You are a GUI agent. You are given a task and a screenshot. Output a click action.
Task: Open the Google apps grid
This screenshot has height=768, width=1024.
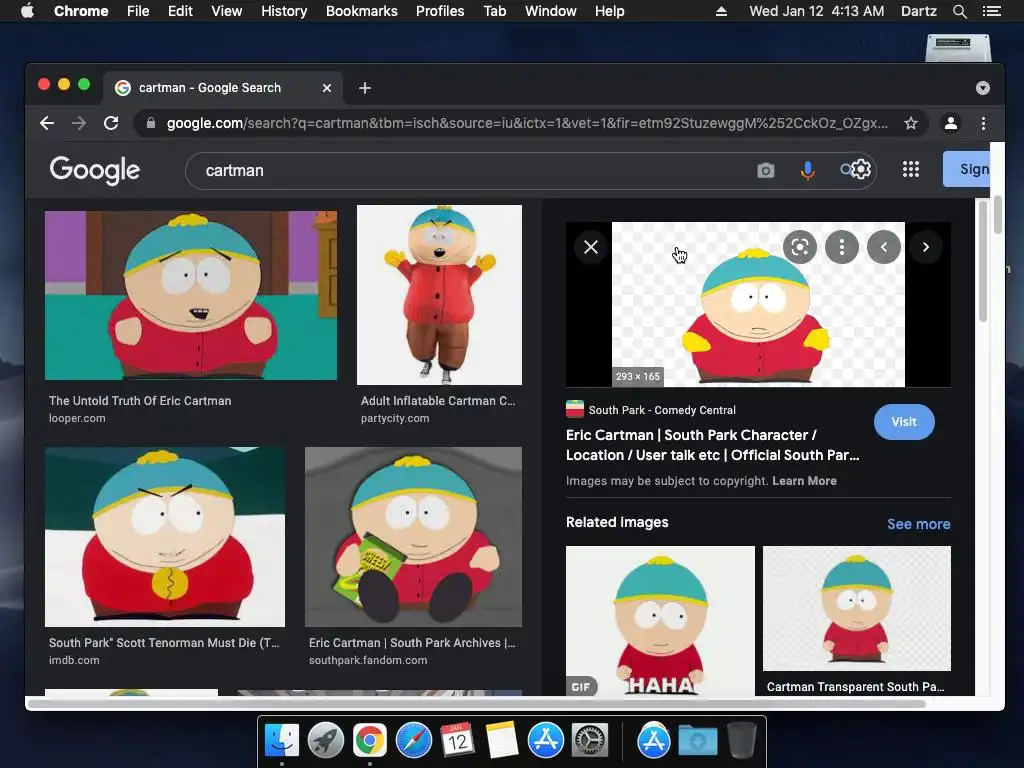(x=910, y=169)
